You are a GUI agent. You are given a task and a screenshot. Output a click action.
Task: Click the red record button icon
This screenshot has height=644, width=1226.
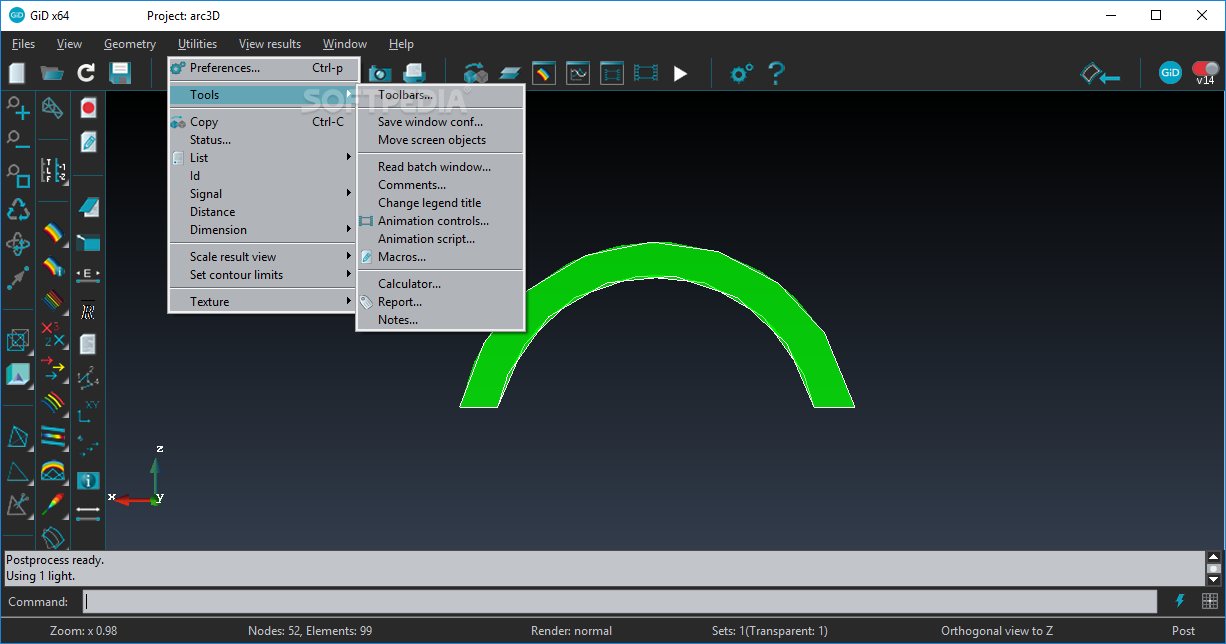88,108
